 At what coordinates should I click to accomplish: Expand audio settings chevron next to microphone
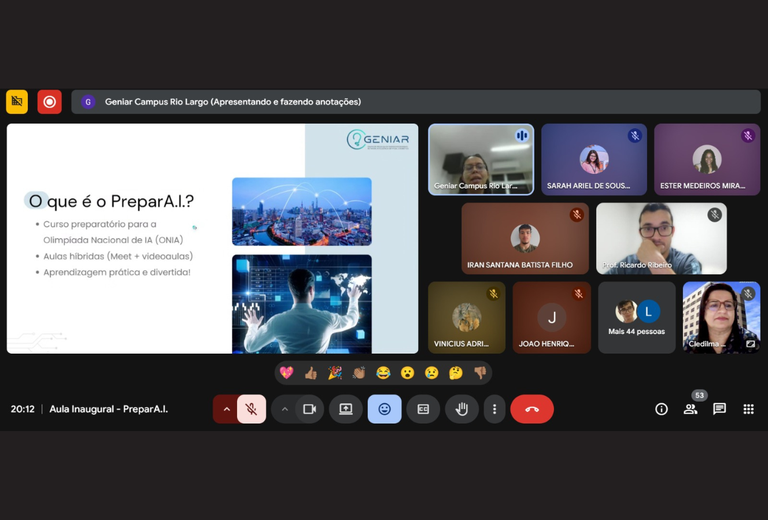tap(226, 409)
